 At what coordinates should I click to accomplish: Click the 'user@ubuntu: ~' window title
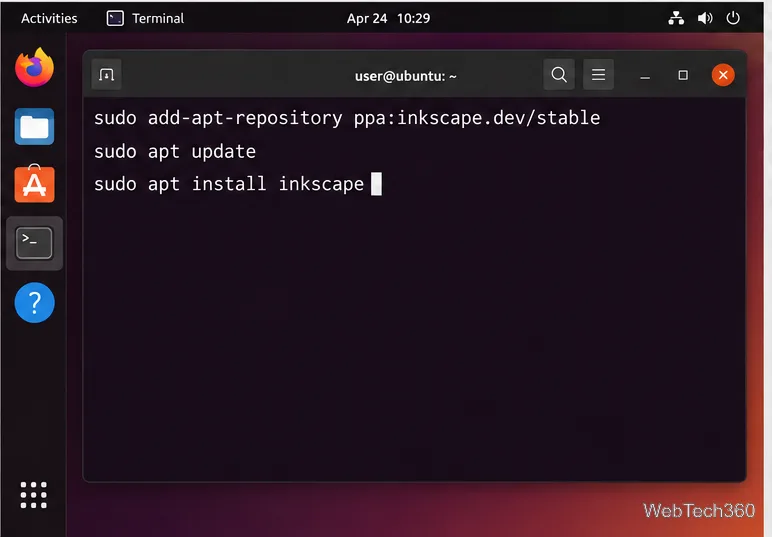[x=406, y=76]
